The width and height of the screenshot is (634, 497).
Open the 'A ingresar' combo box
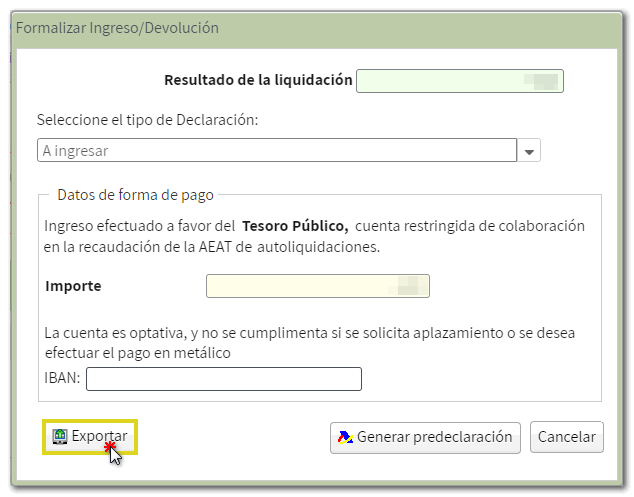coord(277,151)
